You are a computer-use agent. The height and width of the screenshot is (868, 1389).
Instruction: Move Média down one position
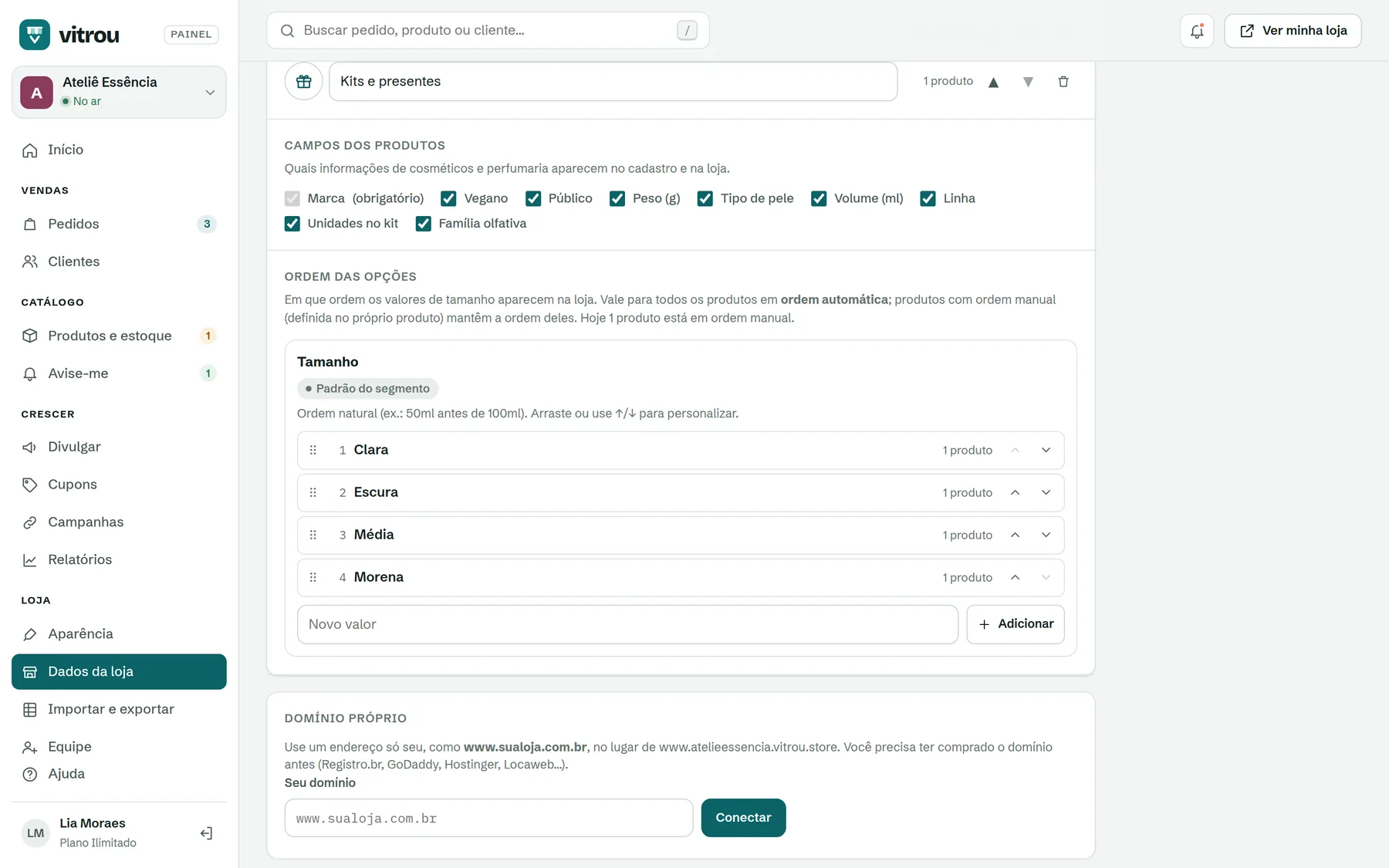pyautogui.click(x=1046, y=535)
